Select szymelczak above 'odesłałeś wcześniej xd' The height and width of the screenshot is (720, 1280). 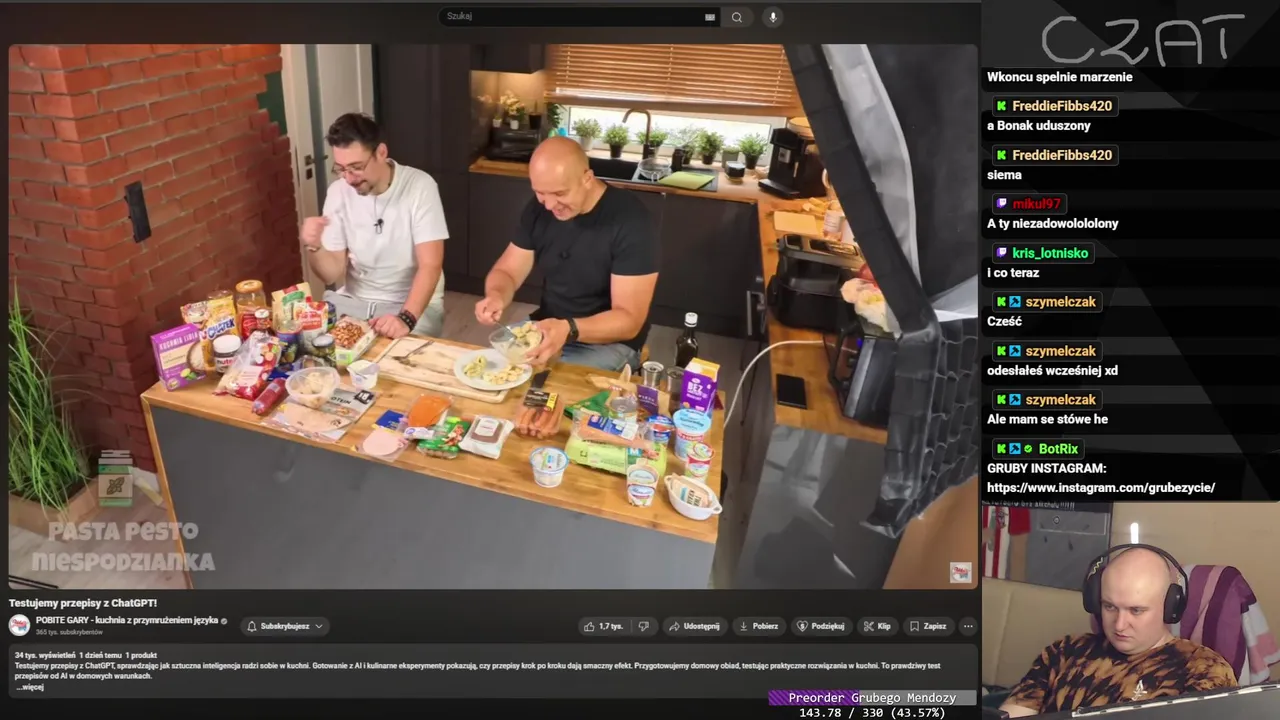(x=1061, y=351)
